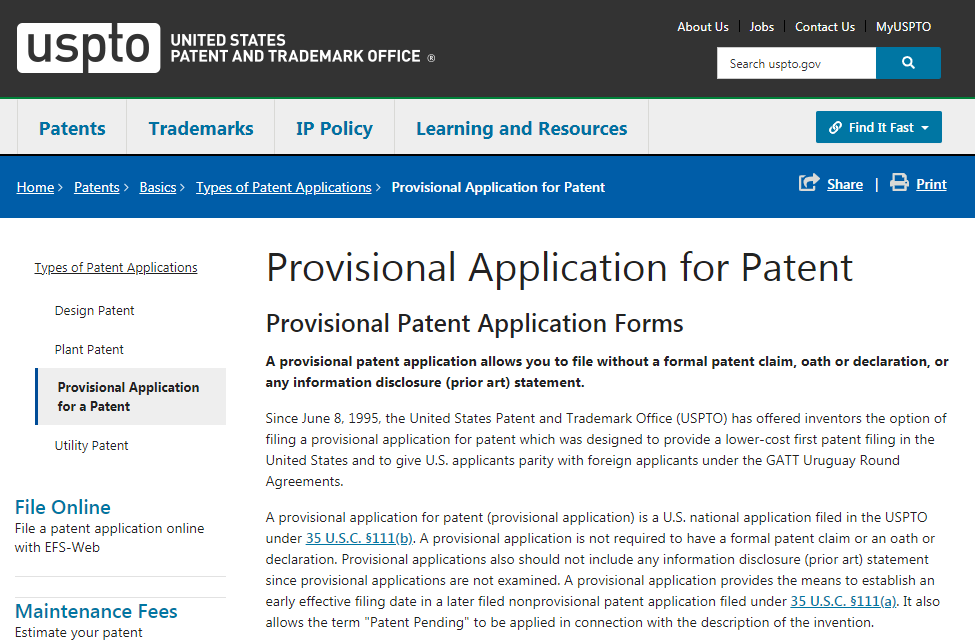975x642 pixels.
Task: Open the Trademarks navigation menu
Action: tap(201, 128)
